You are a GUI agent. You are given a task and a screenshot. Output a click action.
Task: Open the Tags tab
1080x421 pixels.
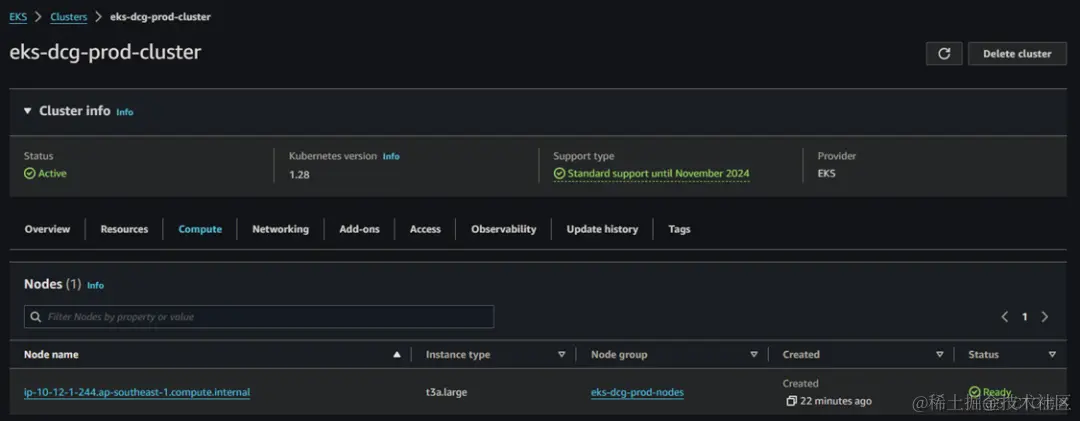(x=679, y=229)
